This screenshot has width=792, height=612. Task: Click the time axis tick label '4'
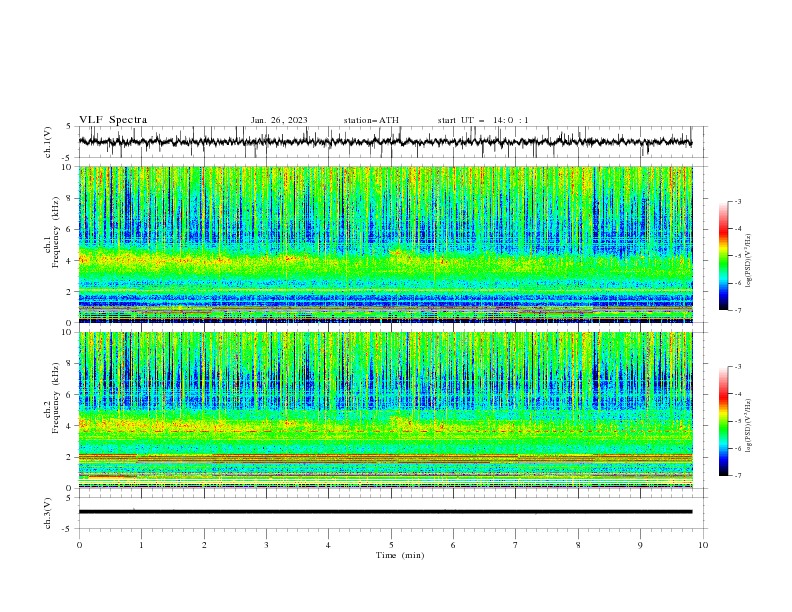coord(328,545)
